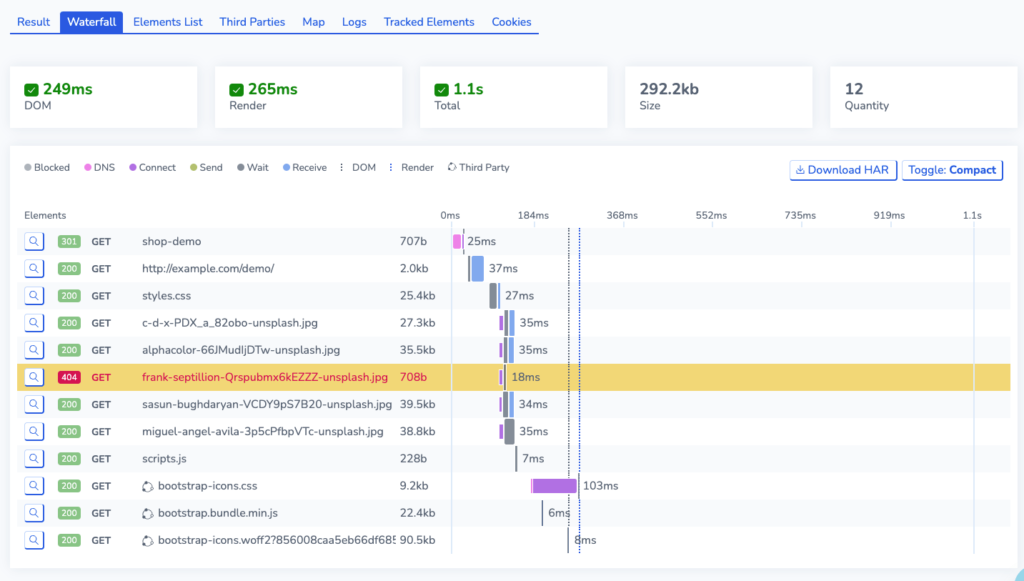Click the 292.2kb Size value
This screenshot has height=581, width=1024.
pyautogui.click(x=669, y=89)
